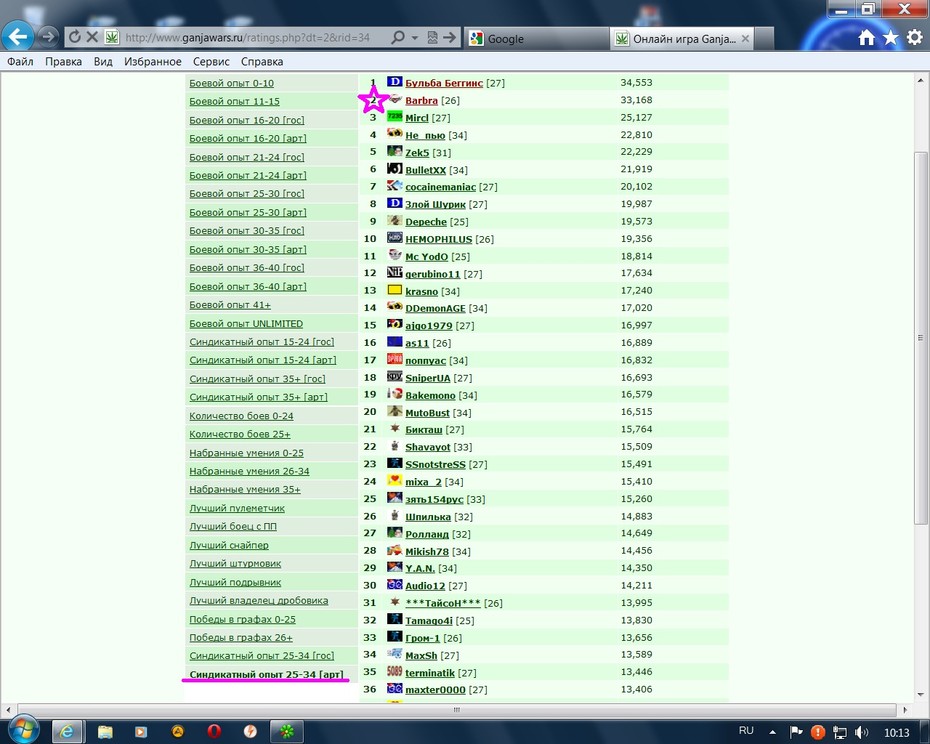Click the browser Back arrow button
The image size is (930, 744).
pyautogui.click(x=17, y=37)
